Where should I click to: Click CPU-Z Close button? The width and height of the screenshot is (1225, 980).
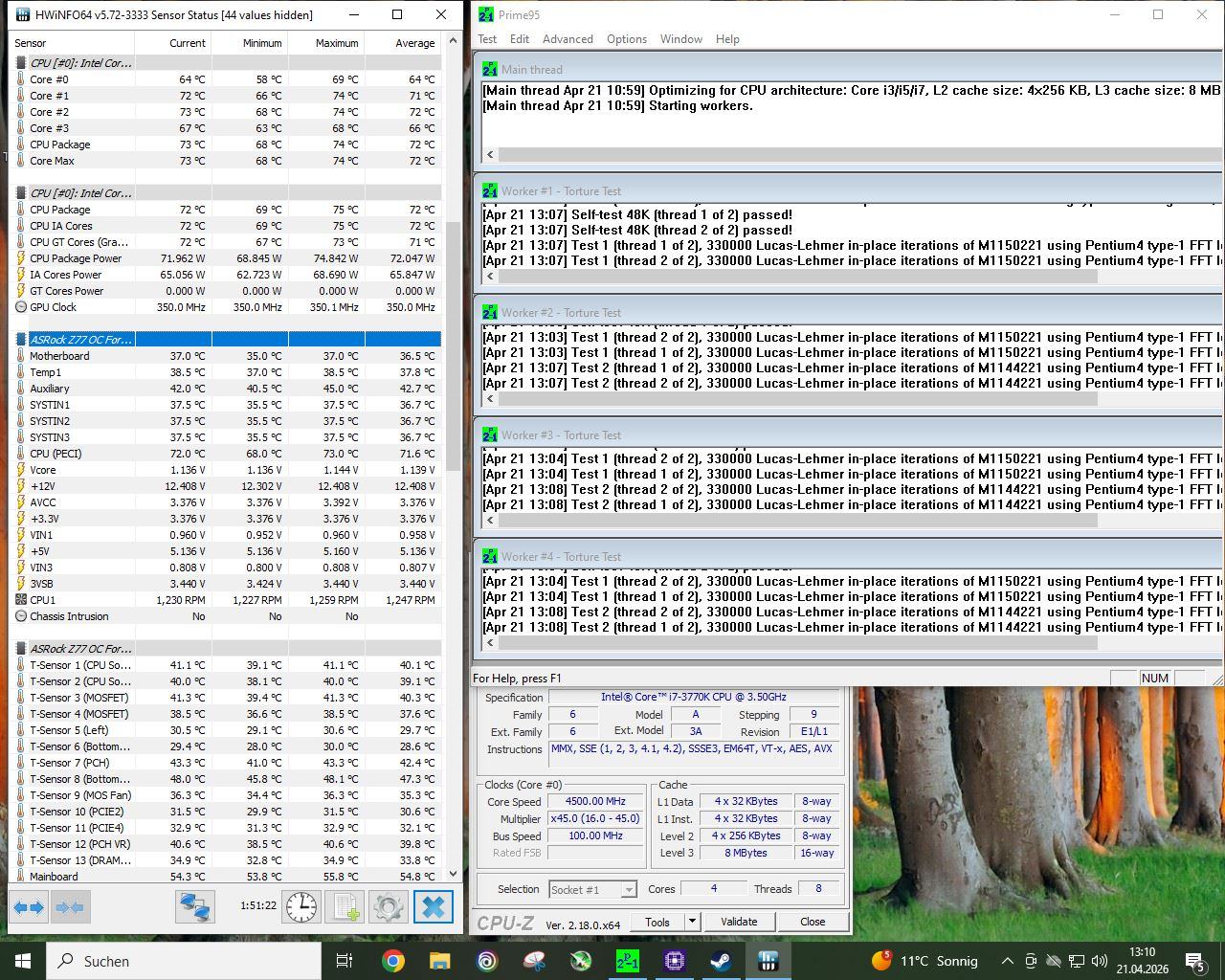point(813,922)
